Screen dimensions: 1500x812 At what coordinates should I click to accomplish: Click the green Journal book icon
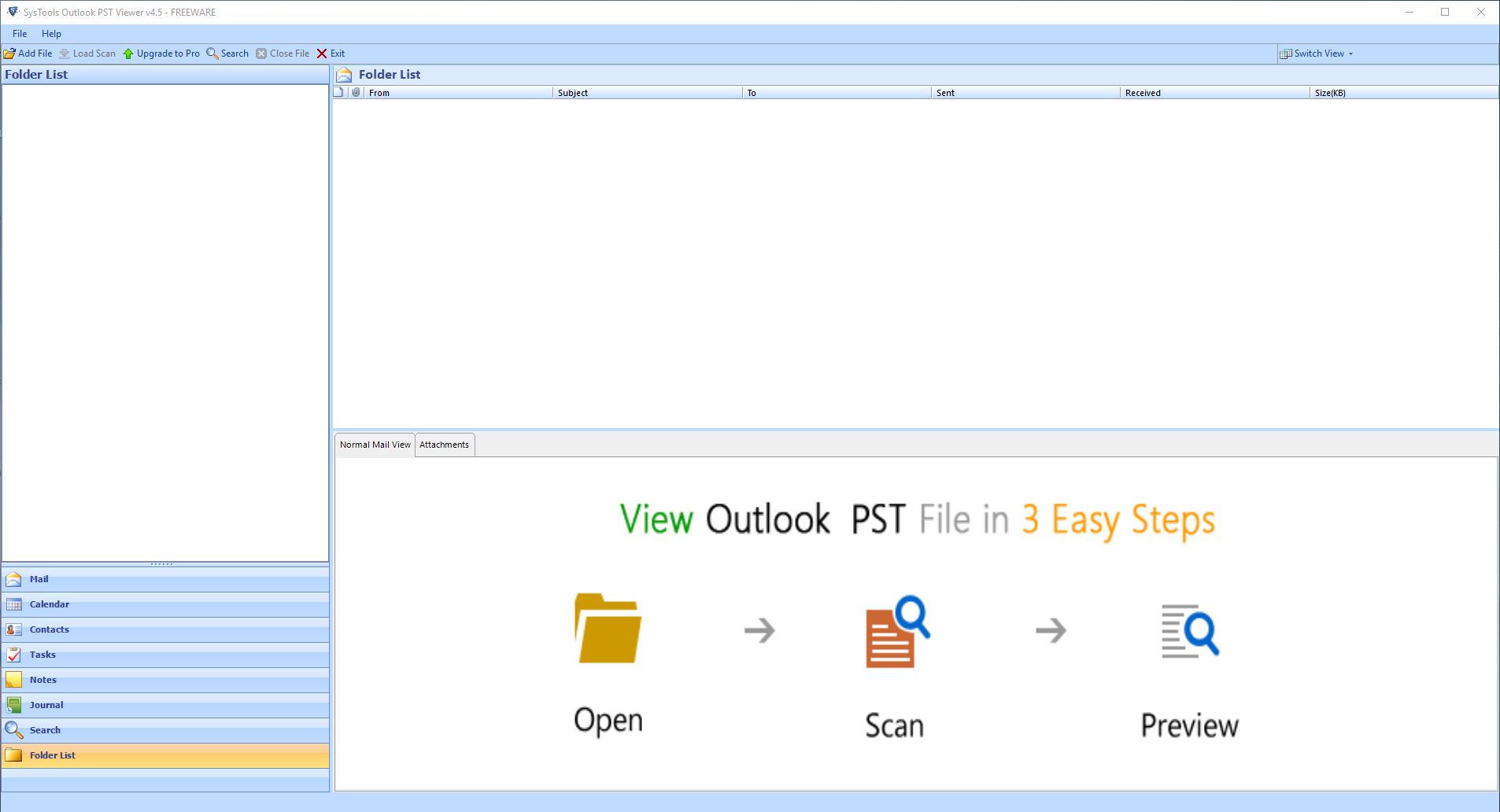[13, 705]
